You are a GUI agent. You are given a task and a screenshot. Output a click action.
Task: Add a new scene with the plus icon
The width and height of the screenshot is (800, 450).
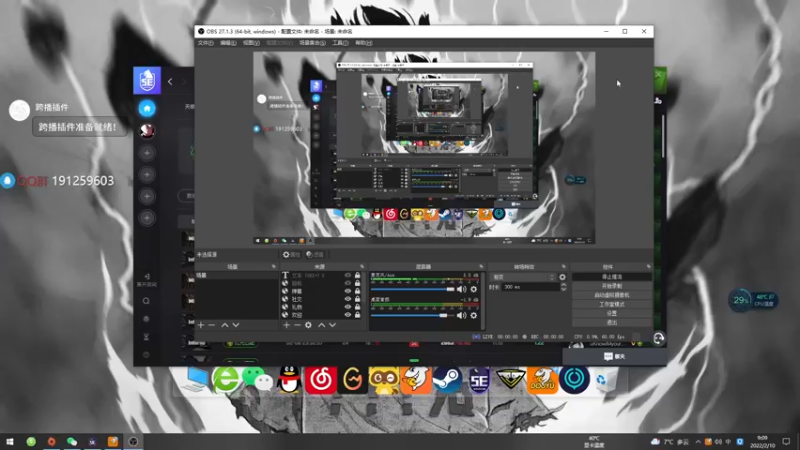click(201, 325)
